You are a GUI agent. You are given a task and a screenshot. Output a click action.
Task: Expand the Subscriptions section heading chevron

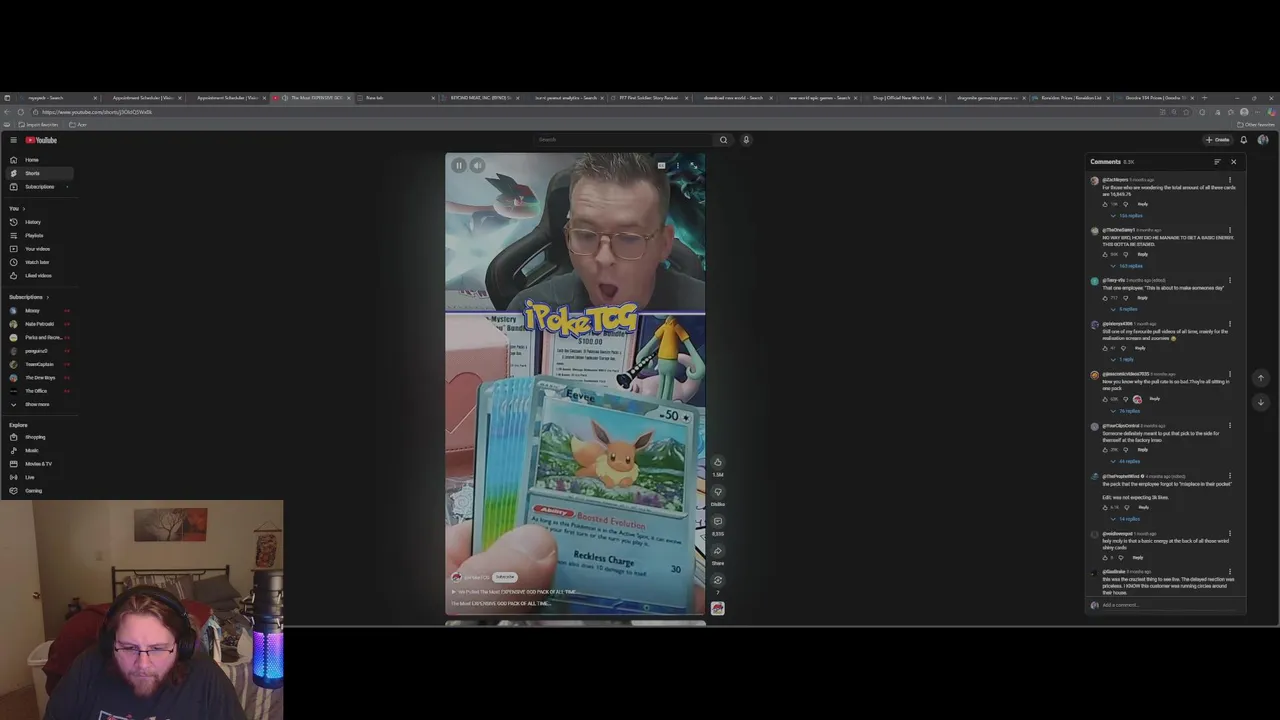point(47,297)
